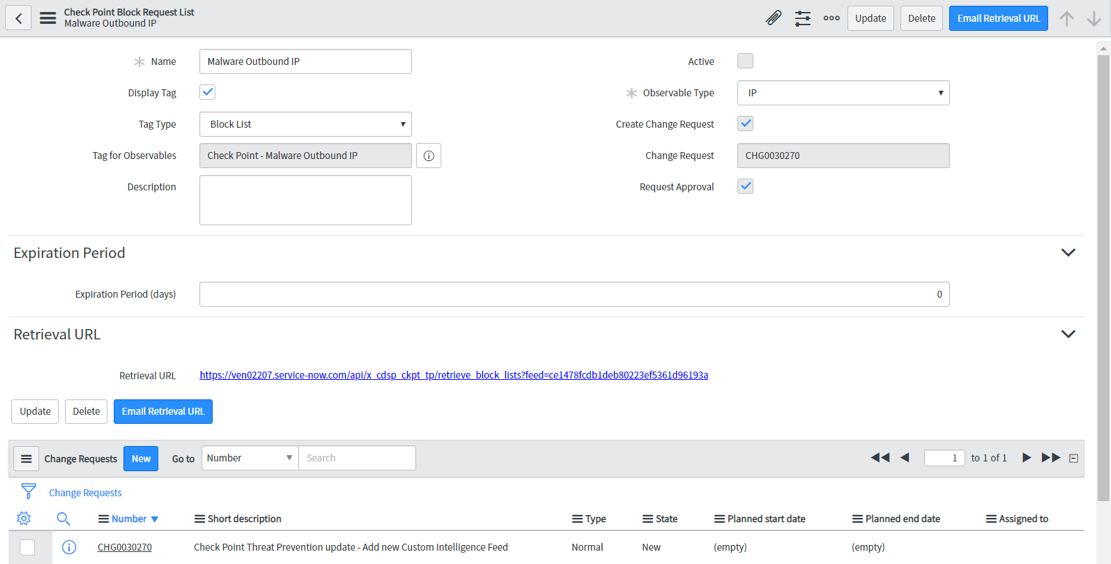The width and height of the screenshot is (1111, 564).
Task: Open the Observable Type dropdown
Action: click(x=843, y=93)
